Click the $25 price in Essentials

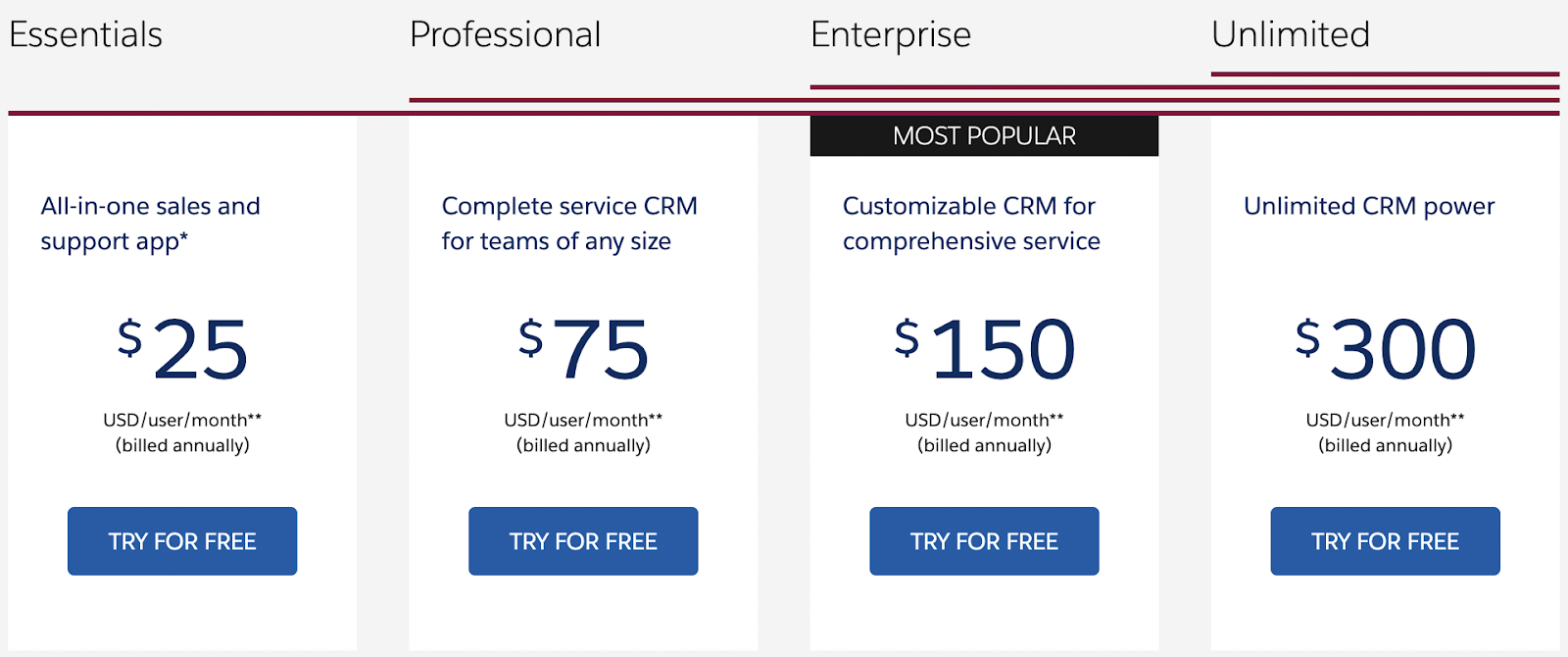pyautogui.click(x=182, y=349)
